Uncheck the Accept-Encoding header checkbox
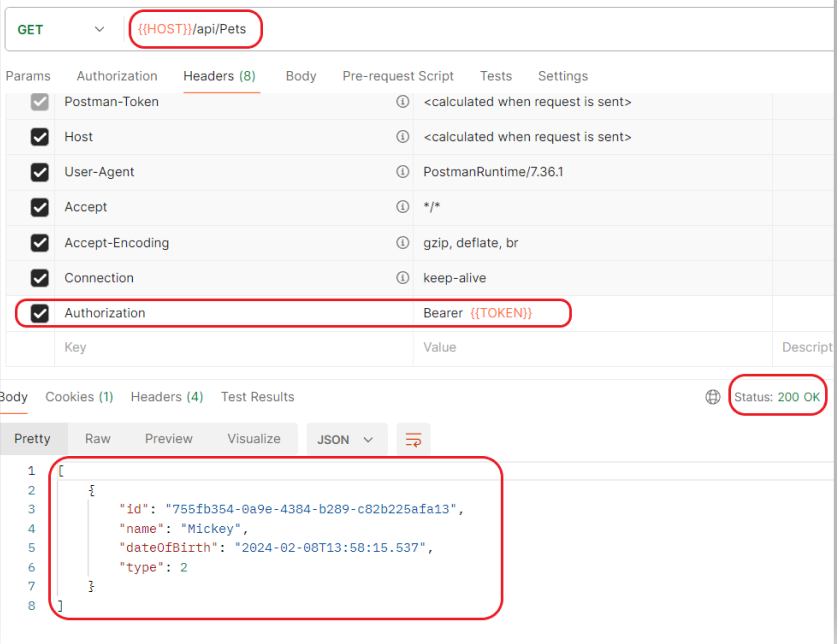 click(40, 243)
